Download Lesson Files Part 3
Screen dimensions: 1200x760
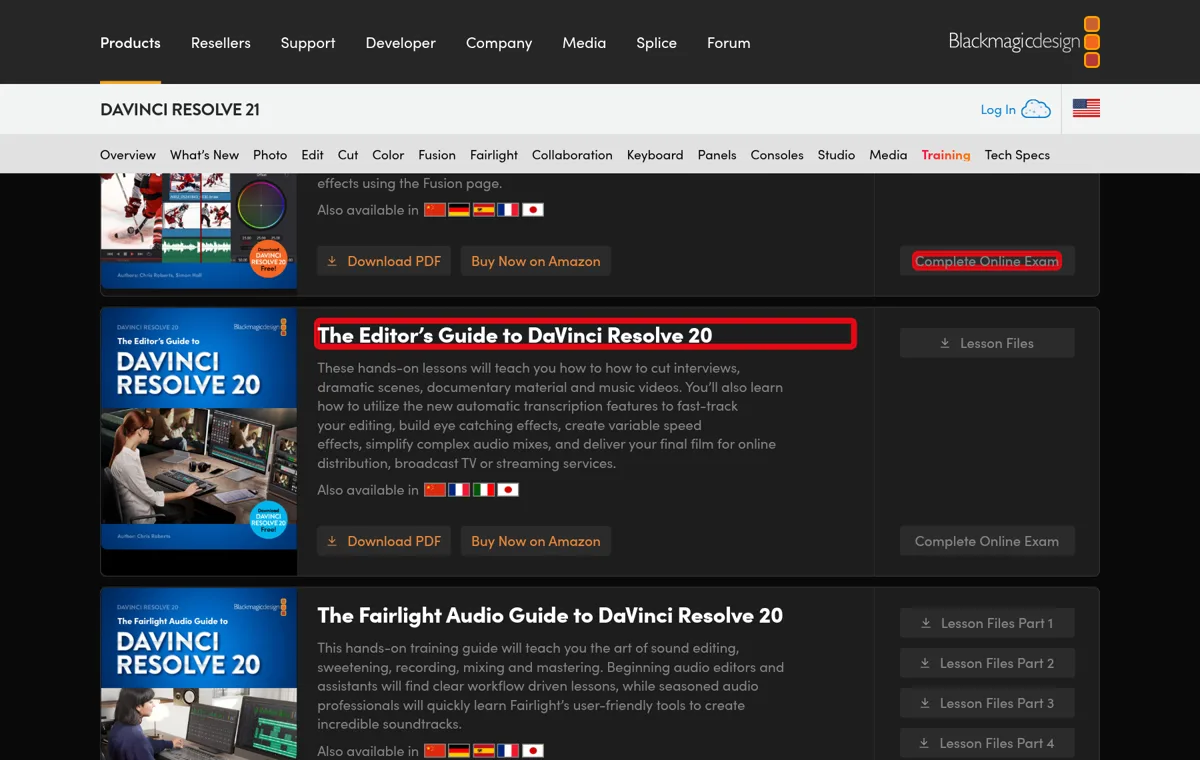[987, 703]
